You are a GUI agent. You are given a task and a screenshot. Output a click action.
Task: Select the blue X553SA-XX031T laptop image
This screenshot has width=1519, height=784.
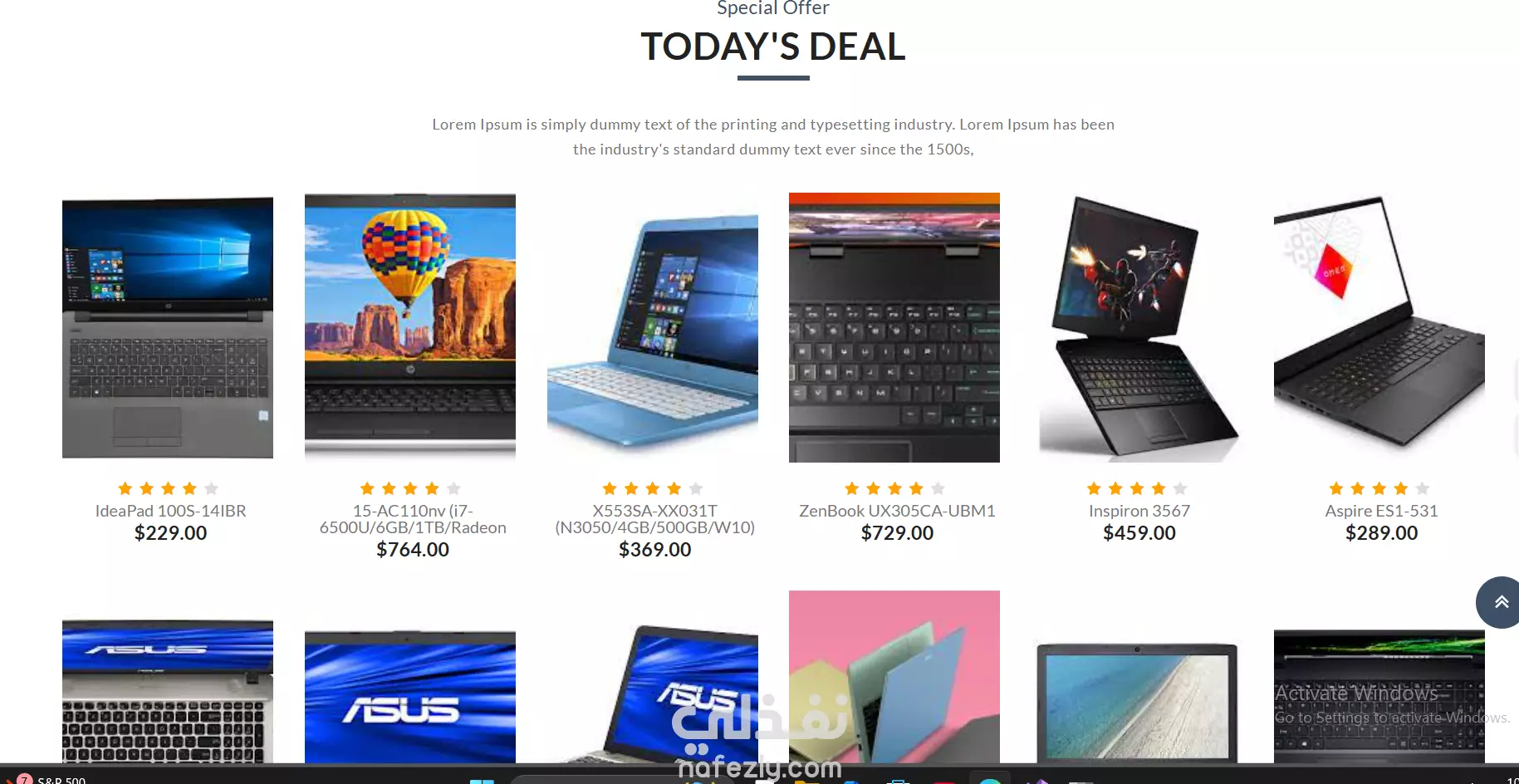coord(653,327)
